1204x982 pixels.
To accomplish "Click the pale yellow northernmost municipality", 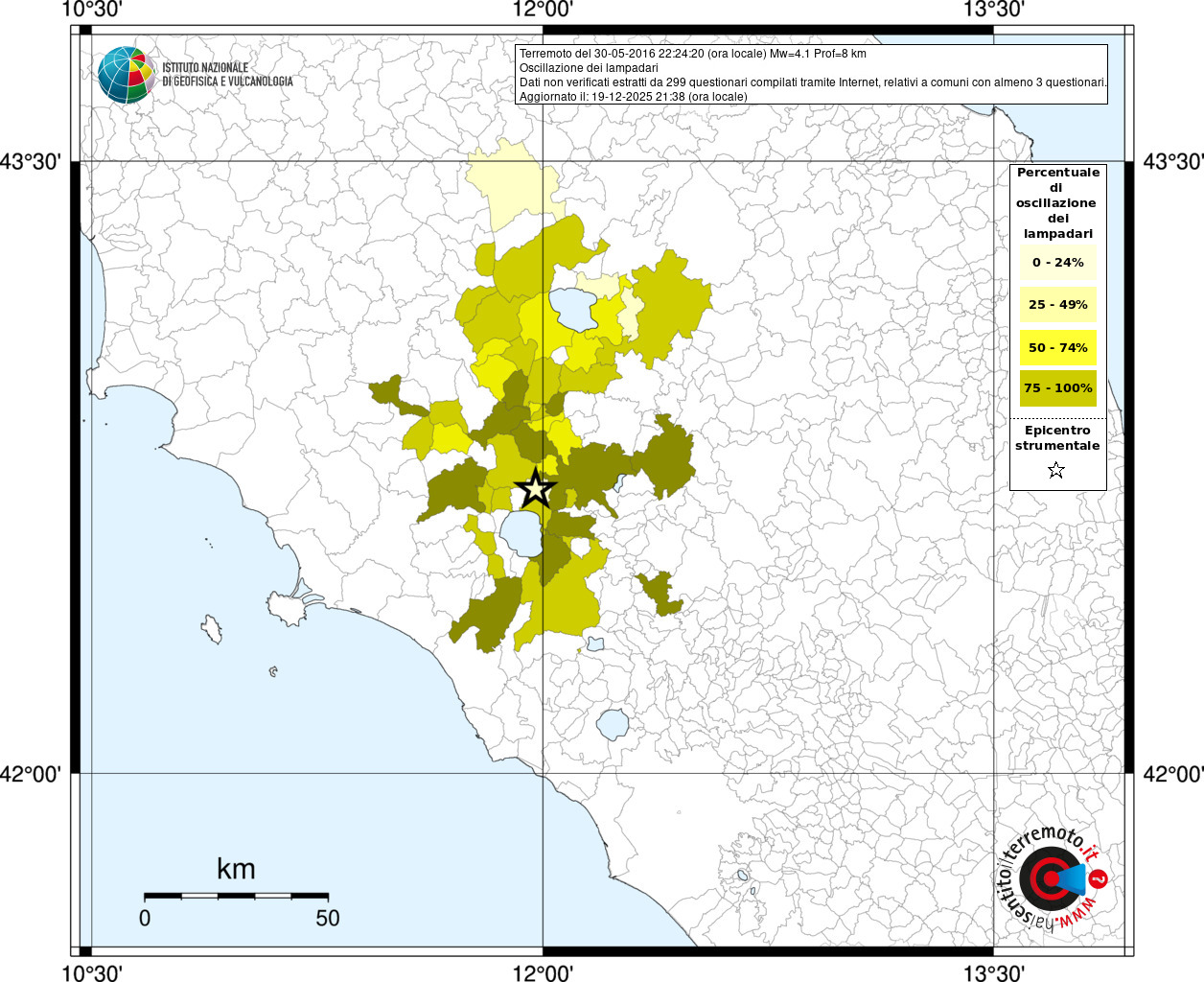I will (513, 184).
